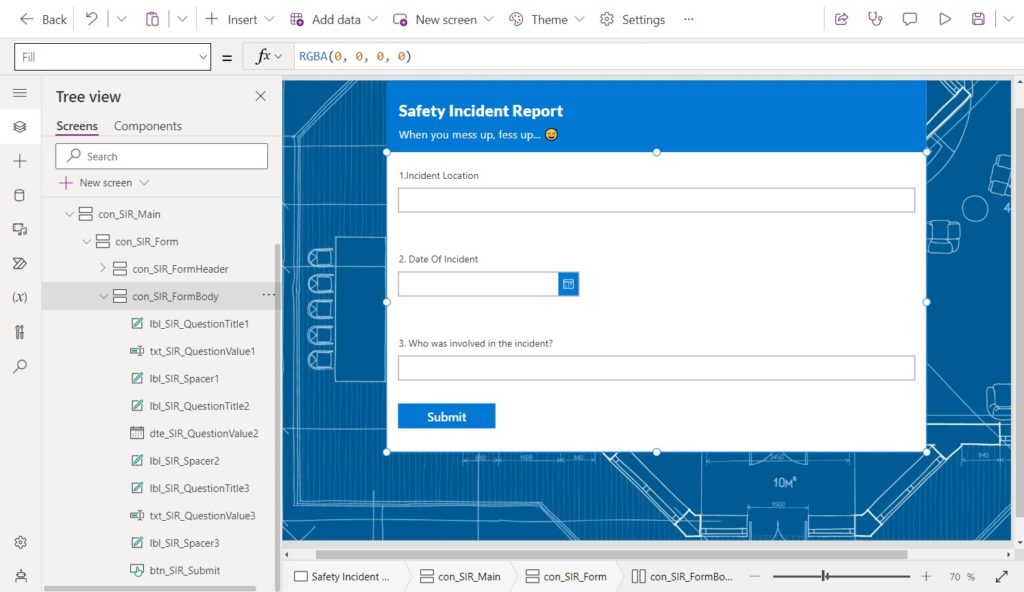Open the Power Automate icon in left rail
Viewport: 1024px width, 592px height.
pos(18,263)
